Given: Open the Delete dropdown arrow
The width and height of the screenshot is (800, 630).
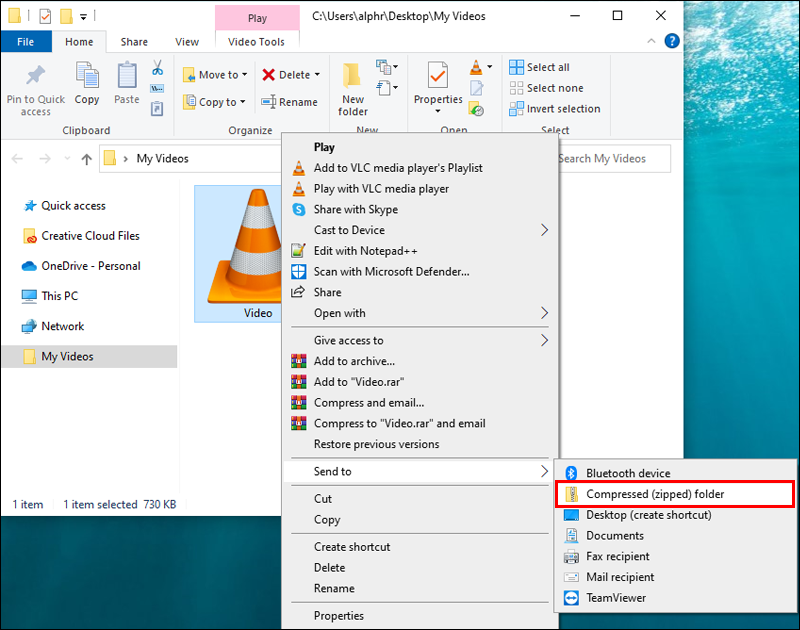Looking at the screenshot, I should [317, 74].
